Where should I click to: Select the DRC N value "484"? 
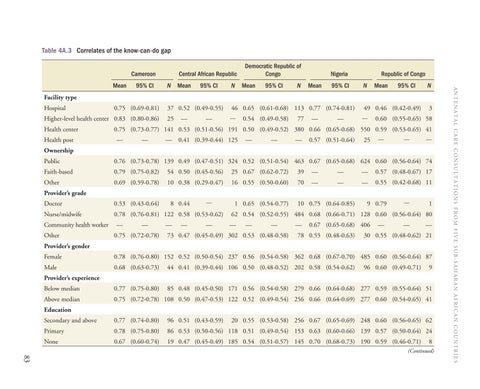299,214
